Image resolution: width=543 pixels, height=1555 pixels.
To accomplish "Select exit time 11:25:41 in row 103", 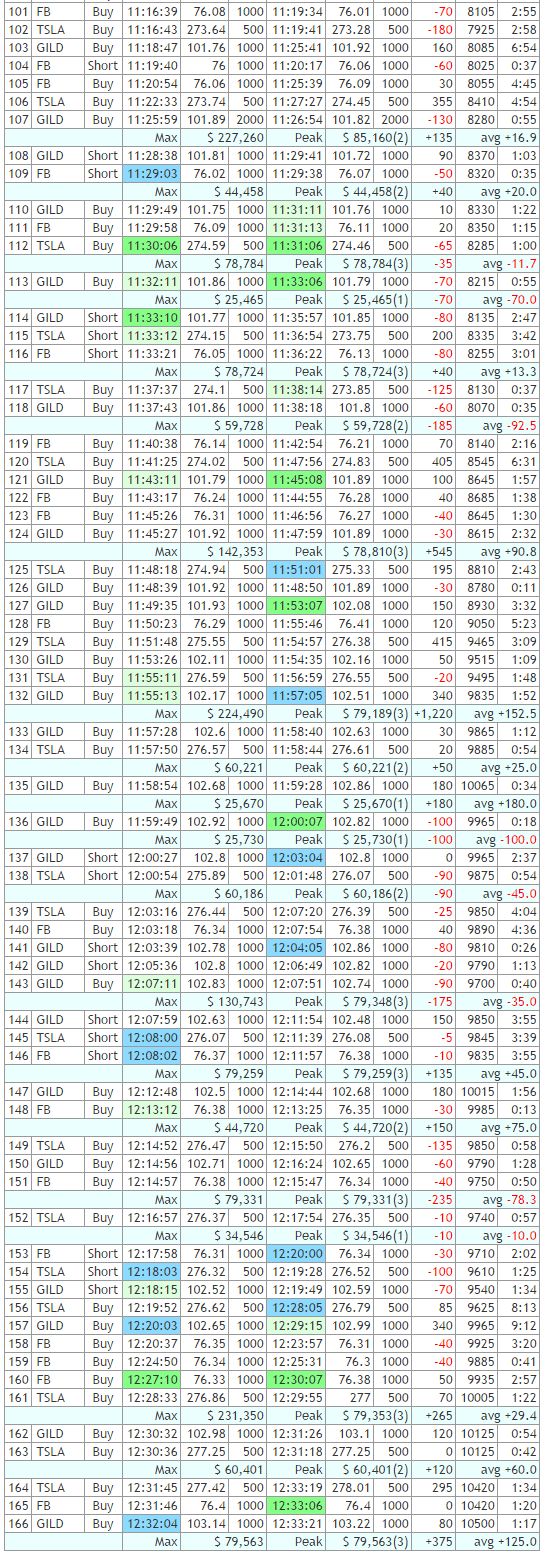I will point(296,47).
